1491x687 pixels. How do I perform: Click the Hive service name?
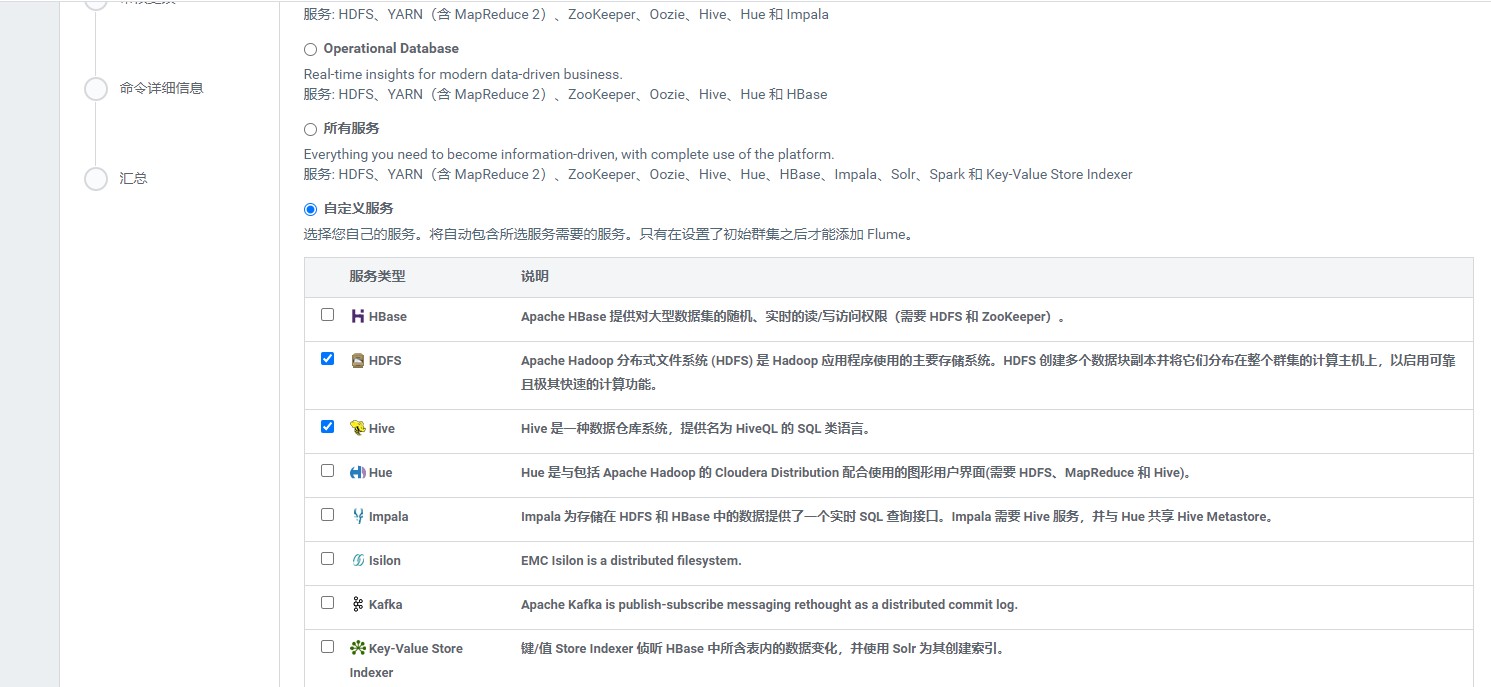pos(382,428)
